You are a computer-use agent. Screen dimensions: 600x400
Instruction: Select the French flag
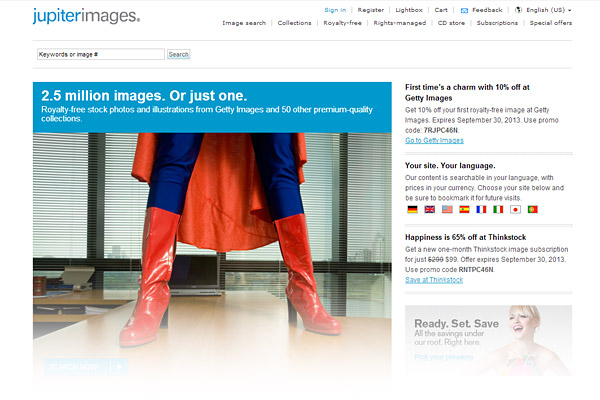(481, 210)
